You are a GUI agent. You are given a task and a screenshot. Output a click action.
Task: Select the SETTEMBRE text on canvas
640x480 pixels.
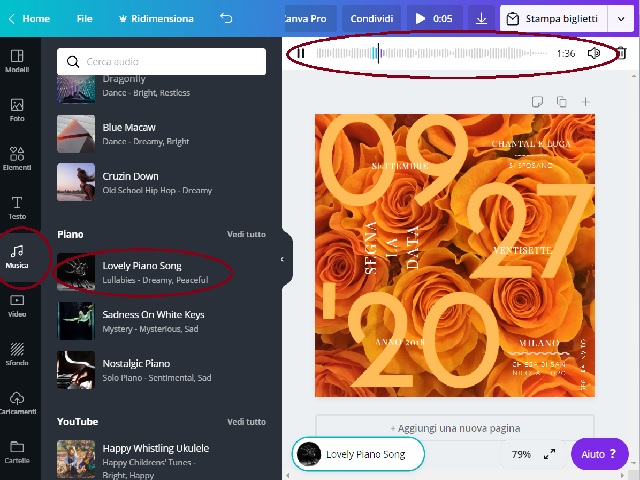click(x=400, y=166)
